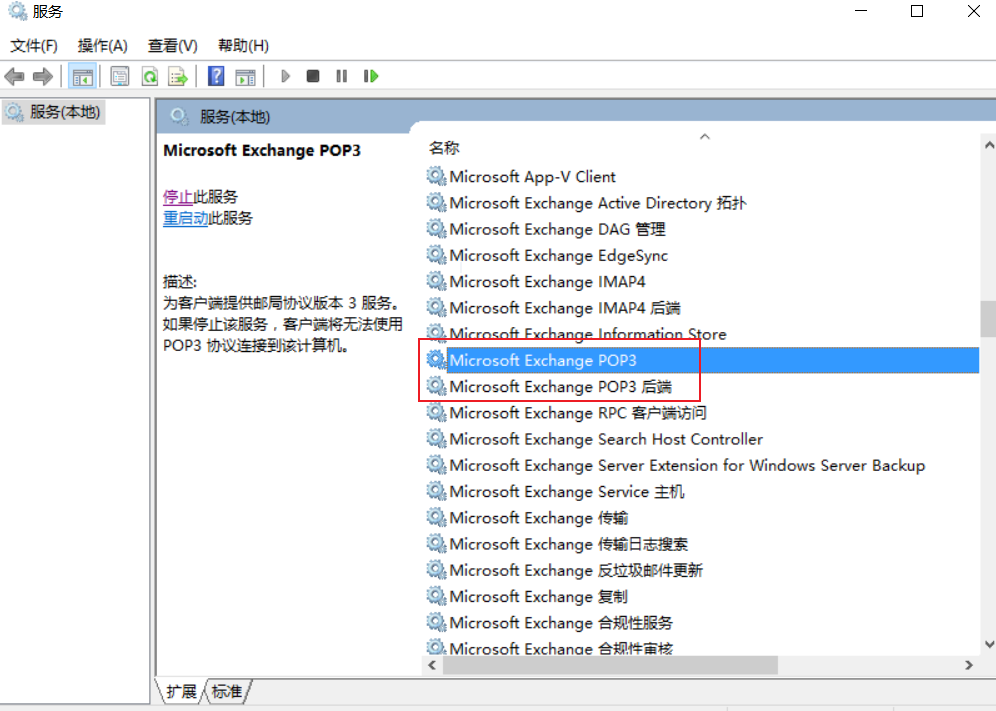Open the 查看(V) menu
Screen dimensions: 996x711
tap(172, 46)
